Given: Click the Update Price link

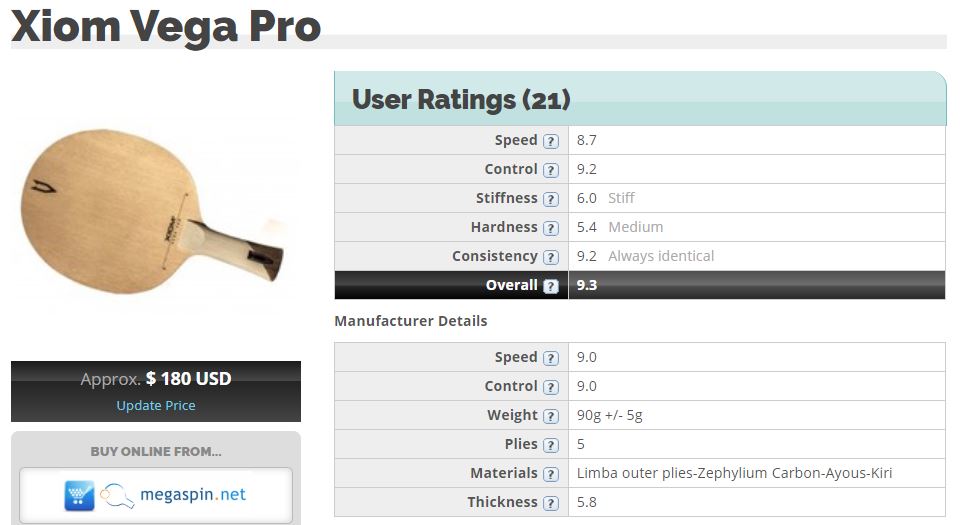Looking at the screenshot, I should (156, 405).
